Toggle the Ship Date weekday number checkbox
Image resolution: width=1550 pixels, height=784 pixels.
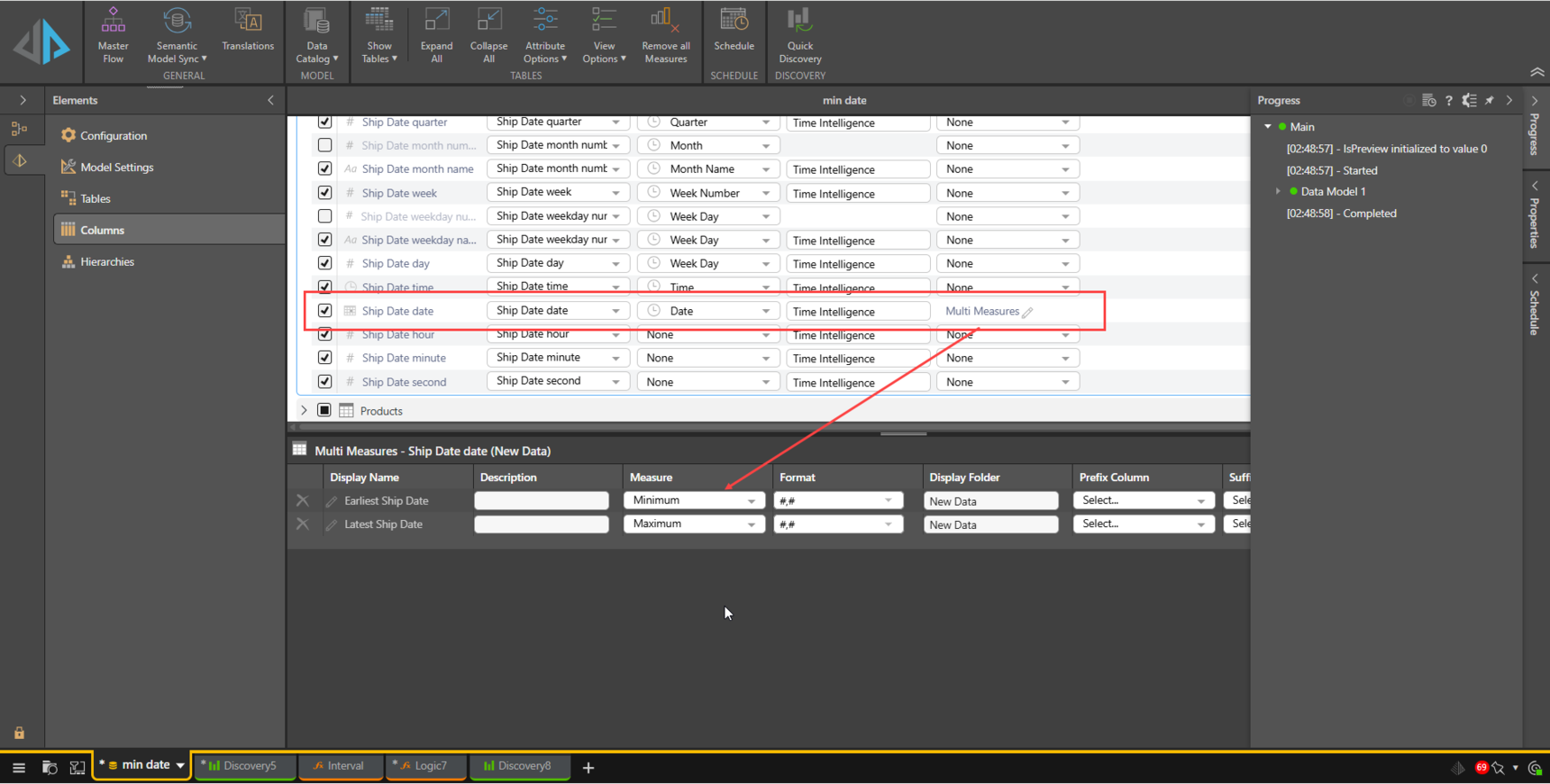tap(324, 216)
